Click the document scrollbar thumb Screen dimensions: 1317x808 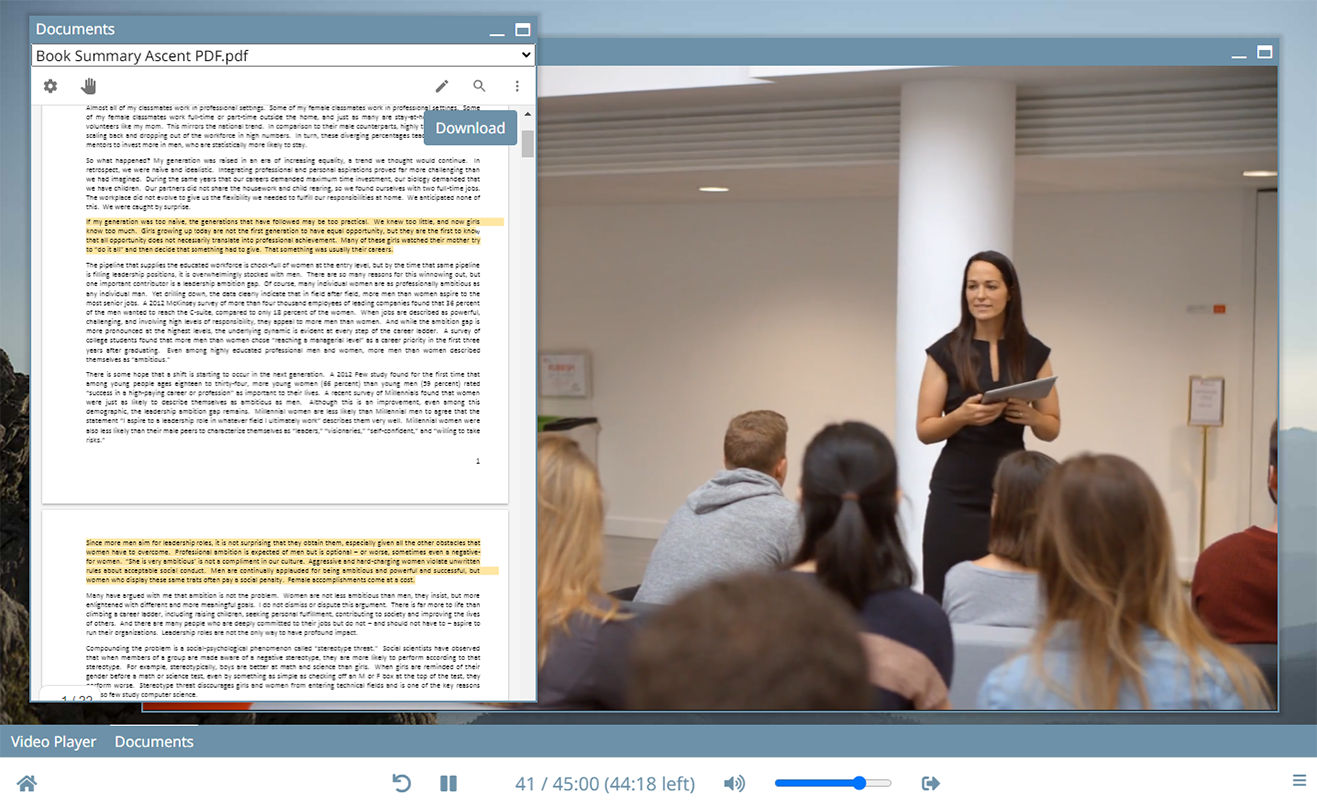pyautogui.click(x=527, y=143)
